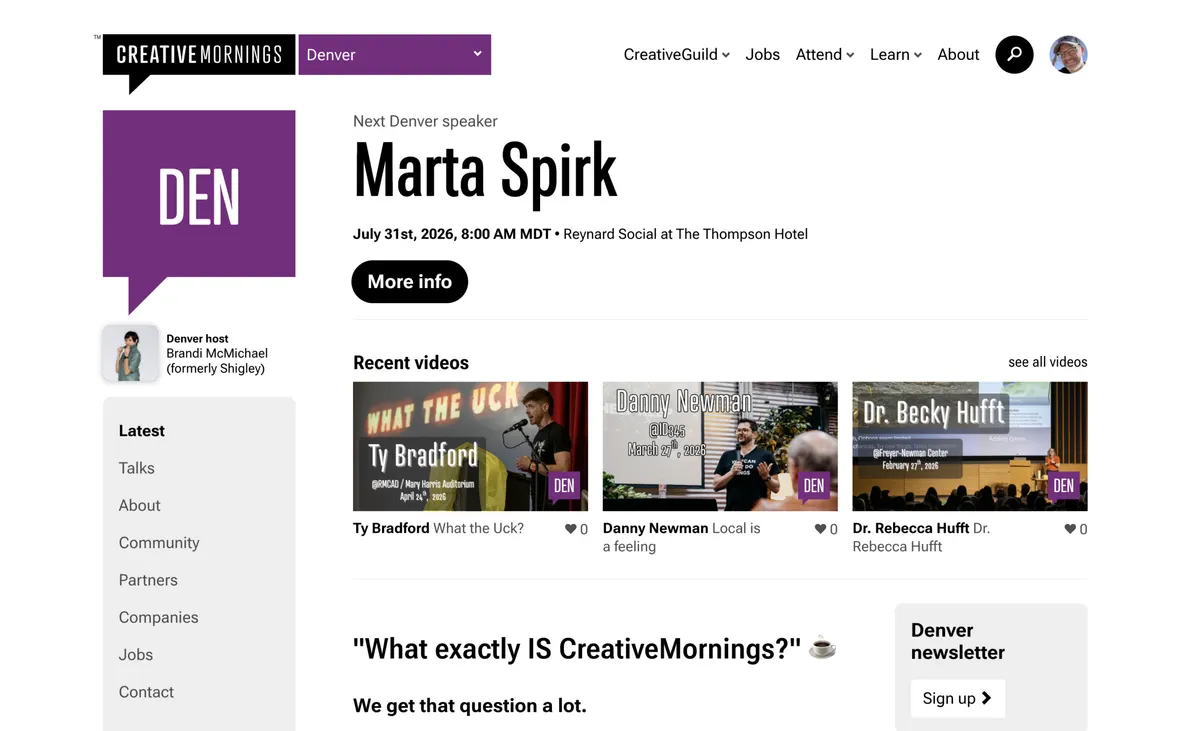Open Companies in the sidebar
Image resolution: width=1200 pixels, height=731 pixels.
click(158, 617)
